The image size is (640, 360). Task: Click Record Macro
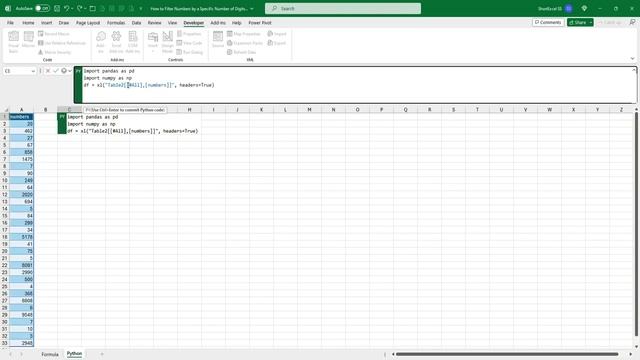click(54, 34)
